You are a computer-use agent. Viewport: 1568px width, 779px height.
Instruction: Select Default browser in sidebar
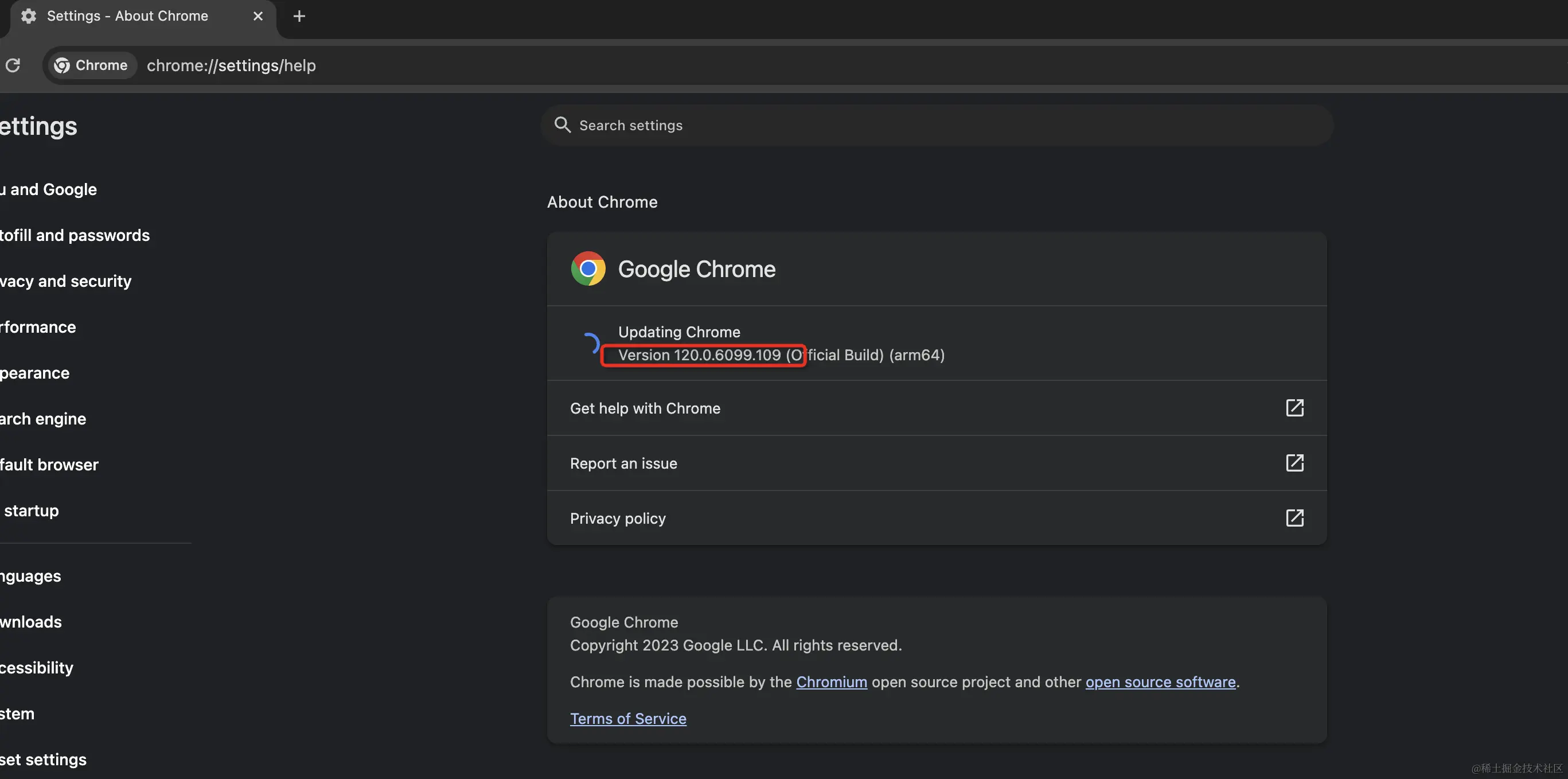[x=49, y=464]
